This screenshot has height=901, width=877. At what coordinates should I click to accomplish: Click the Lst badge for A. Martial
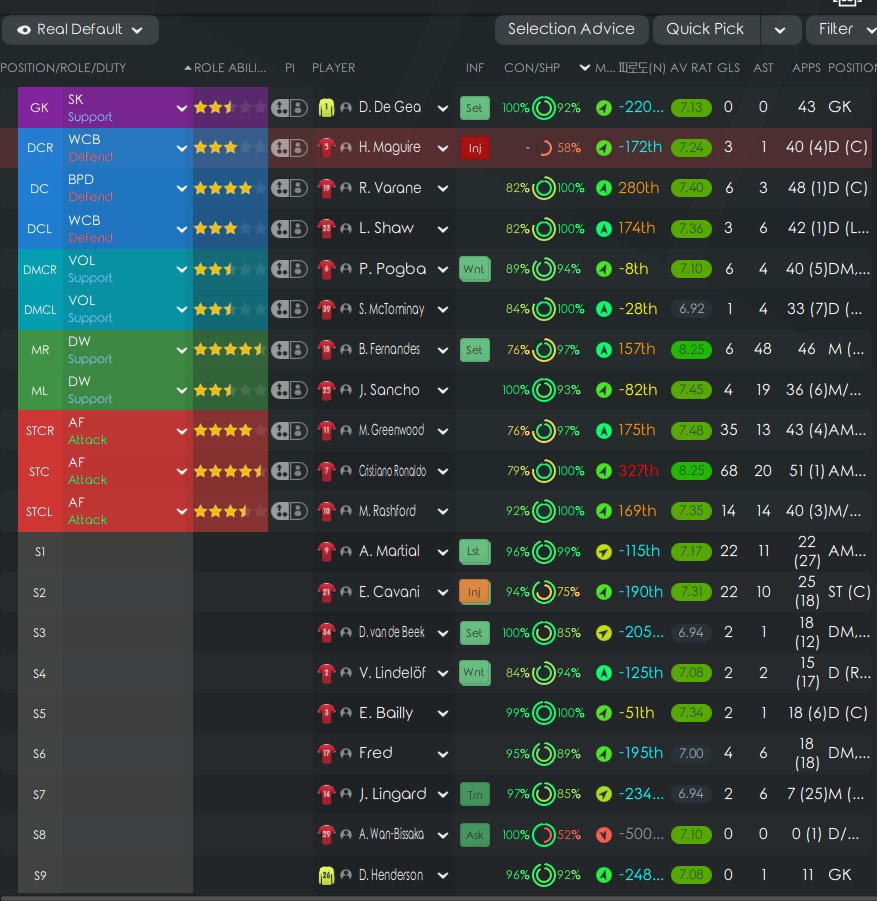(x=475, y=551)
